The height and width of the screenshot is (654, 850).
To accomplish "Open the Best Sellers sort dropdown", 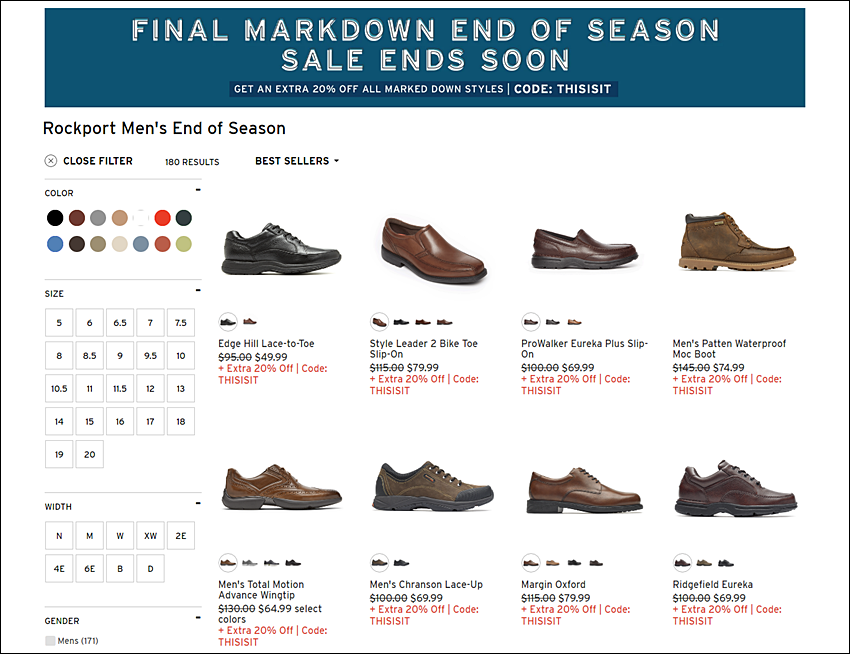I will (297, 161).
